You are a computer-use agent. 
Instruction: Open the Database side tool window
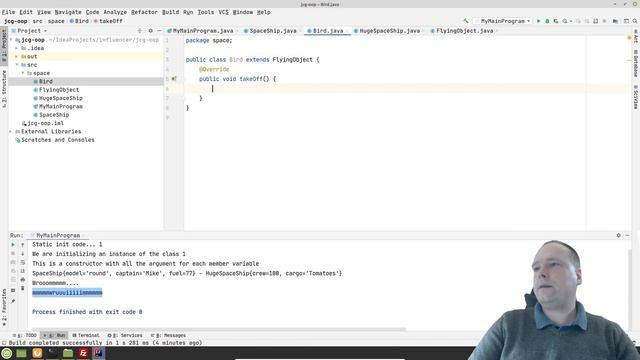[636, 63]
